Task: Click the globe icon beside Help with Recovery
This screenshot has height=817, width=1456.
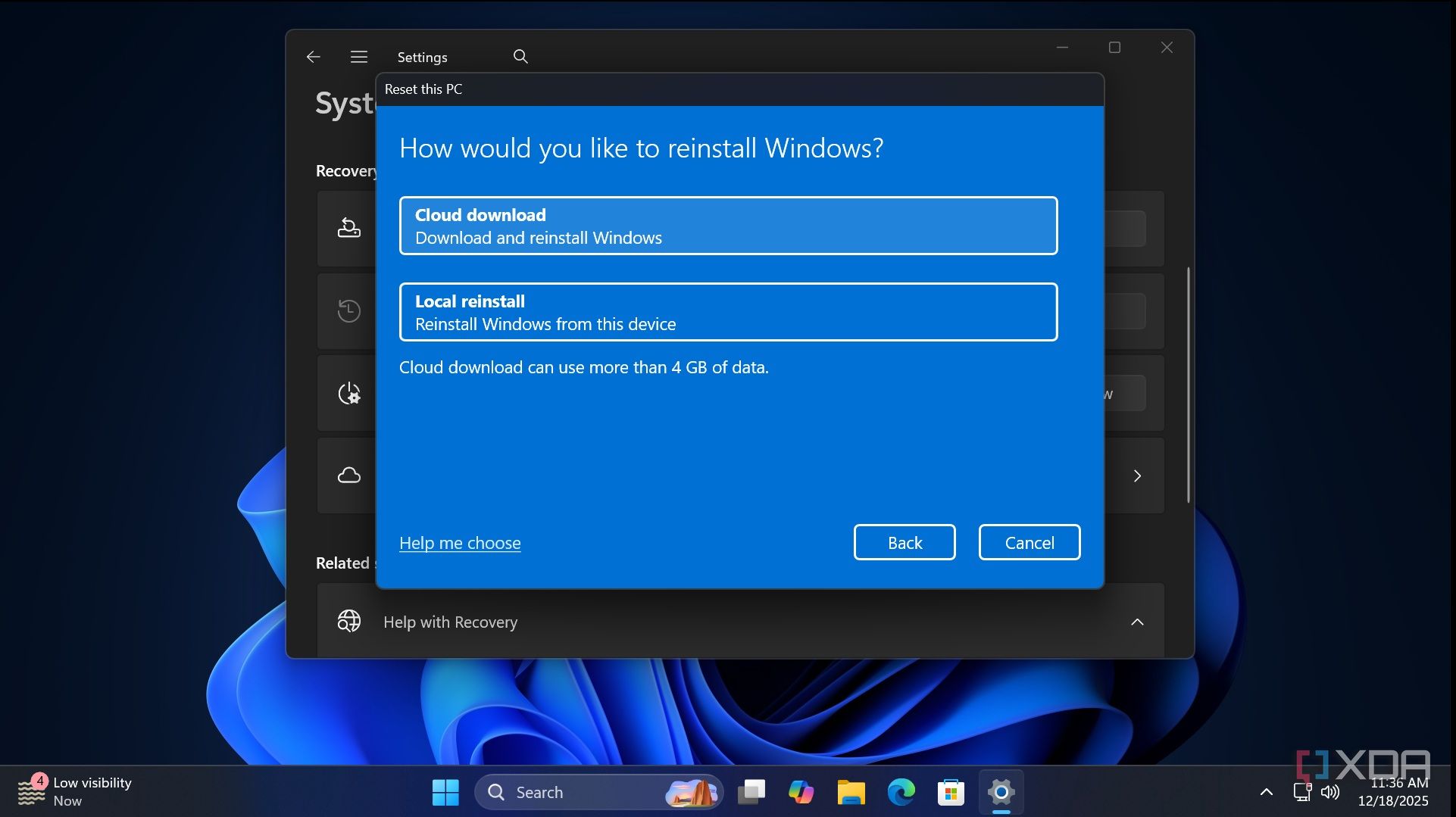Action: point(348,622)
